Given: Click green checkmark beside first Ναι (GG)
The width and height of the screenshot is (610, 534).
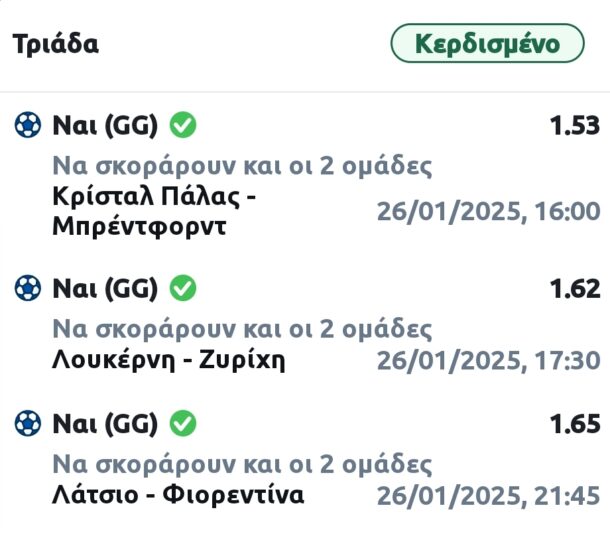Looking at the screenshot, I should 183,125.
